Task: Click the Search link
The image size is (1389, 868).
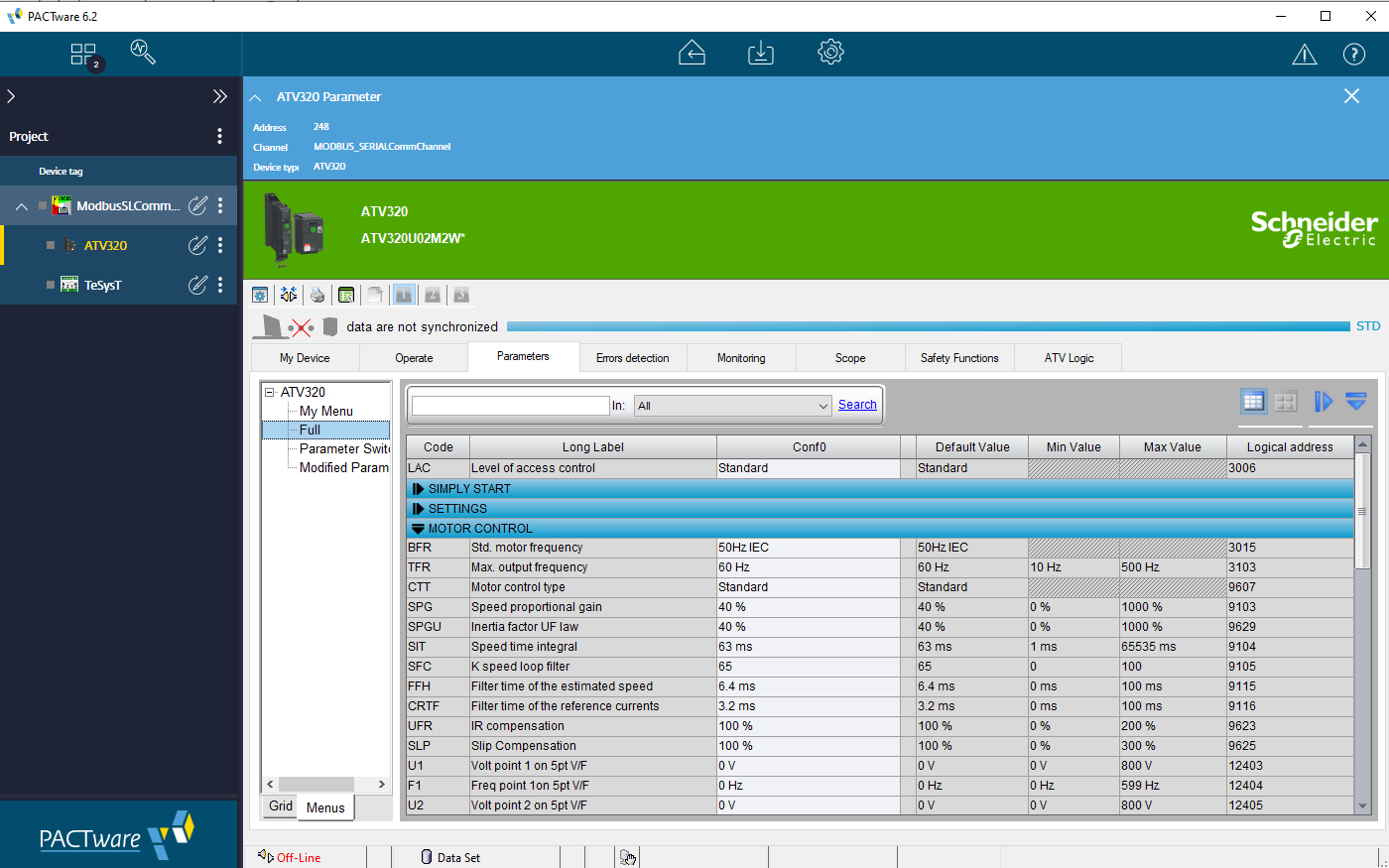Action: point(857,405)
